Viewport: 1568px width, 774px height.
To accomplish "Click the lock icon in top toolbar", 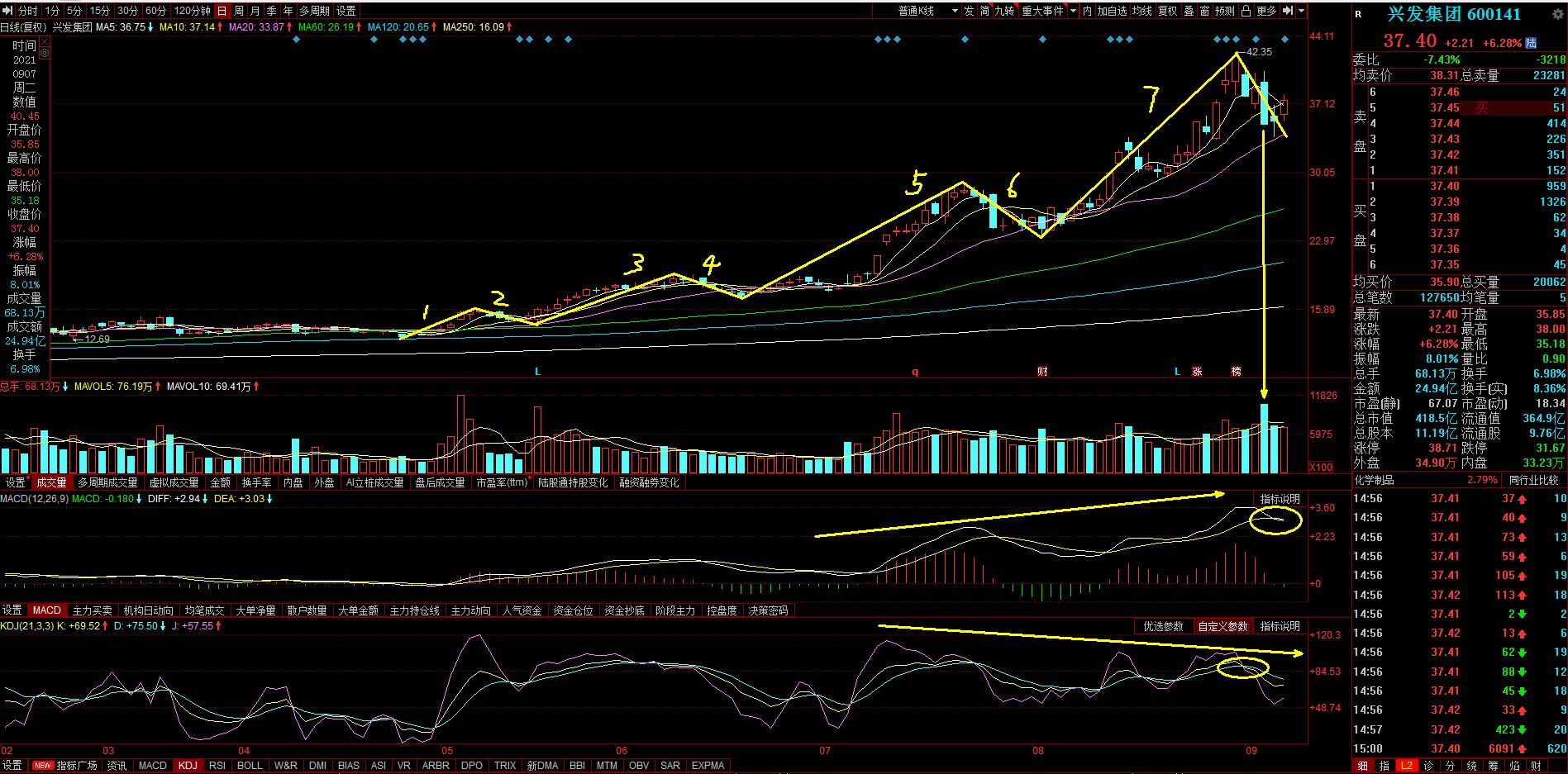I will pos(1247,11).
